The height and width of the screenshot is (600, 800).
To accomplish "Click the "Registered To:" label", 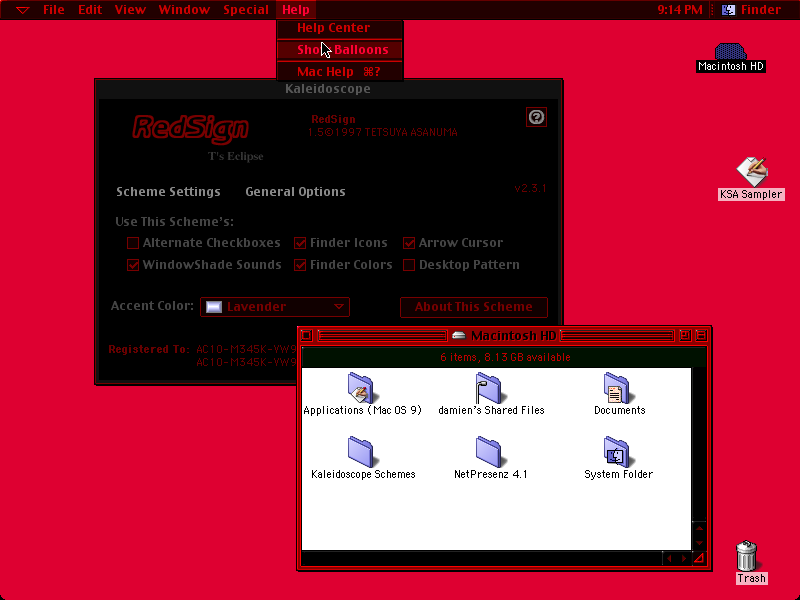I will click(x=149, y=349).
